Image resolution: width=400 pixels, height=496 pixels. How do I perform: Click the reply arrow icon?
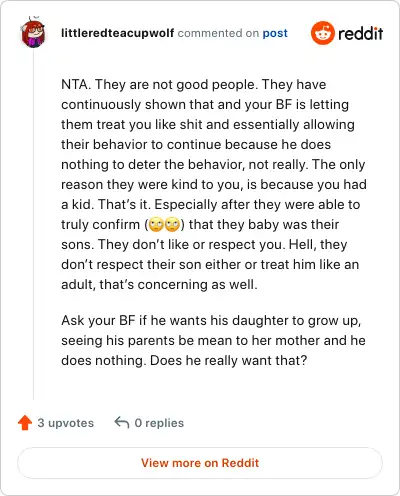click(122, 422)
